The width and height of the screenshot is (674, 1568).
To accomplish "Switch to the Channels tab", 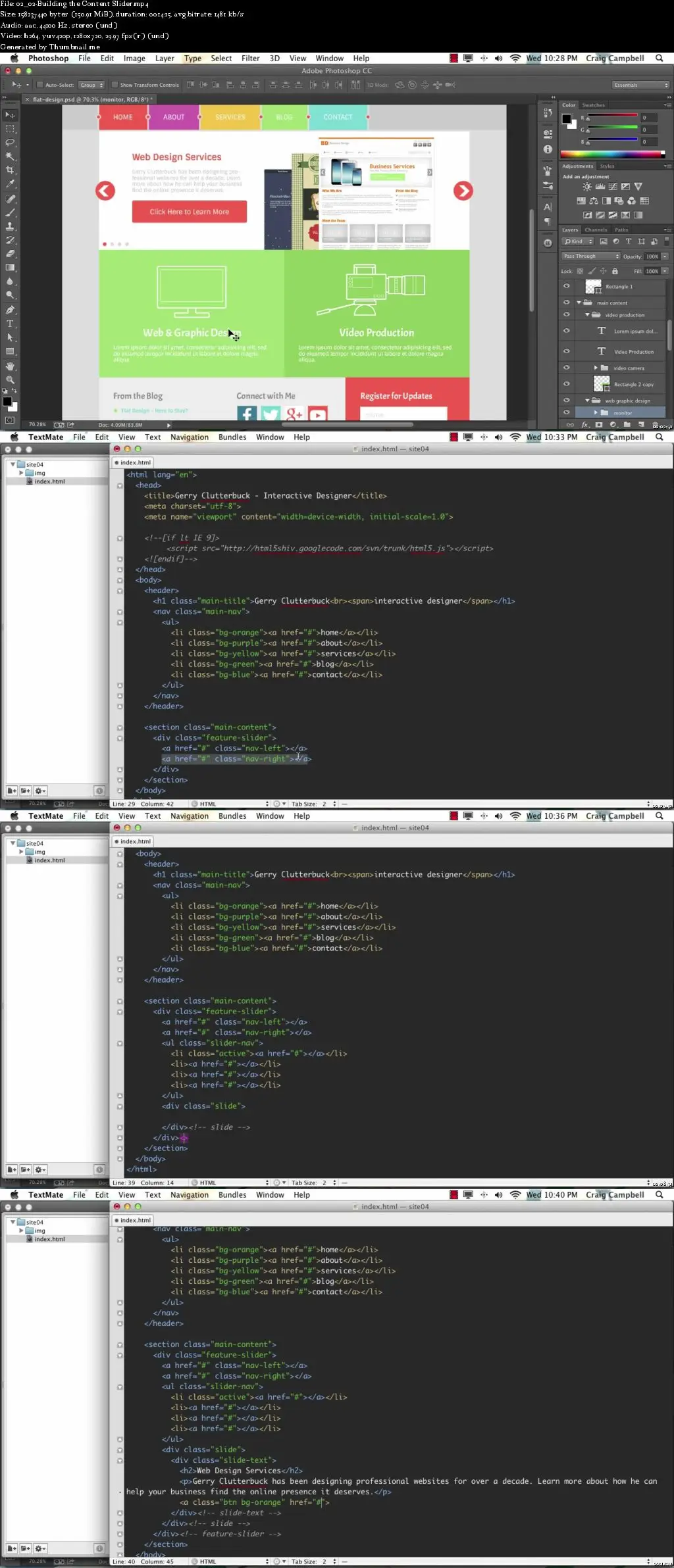I will pos(596,230).
